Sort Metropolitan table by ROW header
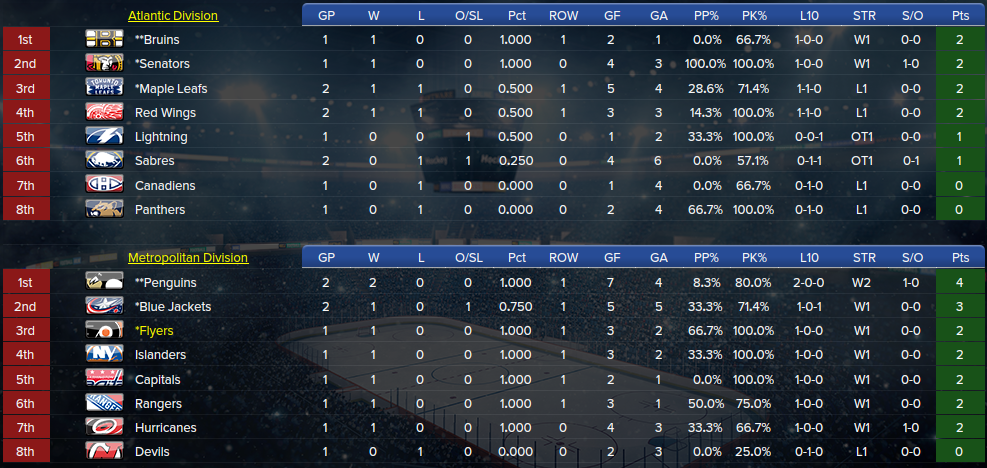The width and height of the screenshot is (987, 468). (x=563, y=258)
